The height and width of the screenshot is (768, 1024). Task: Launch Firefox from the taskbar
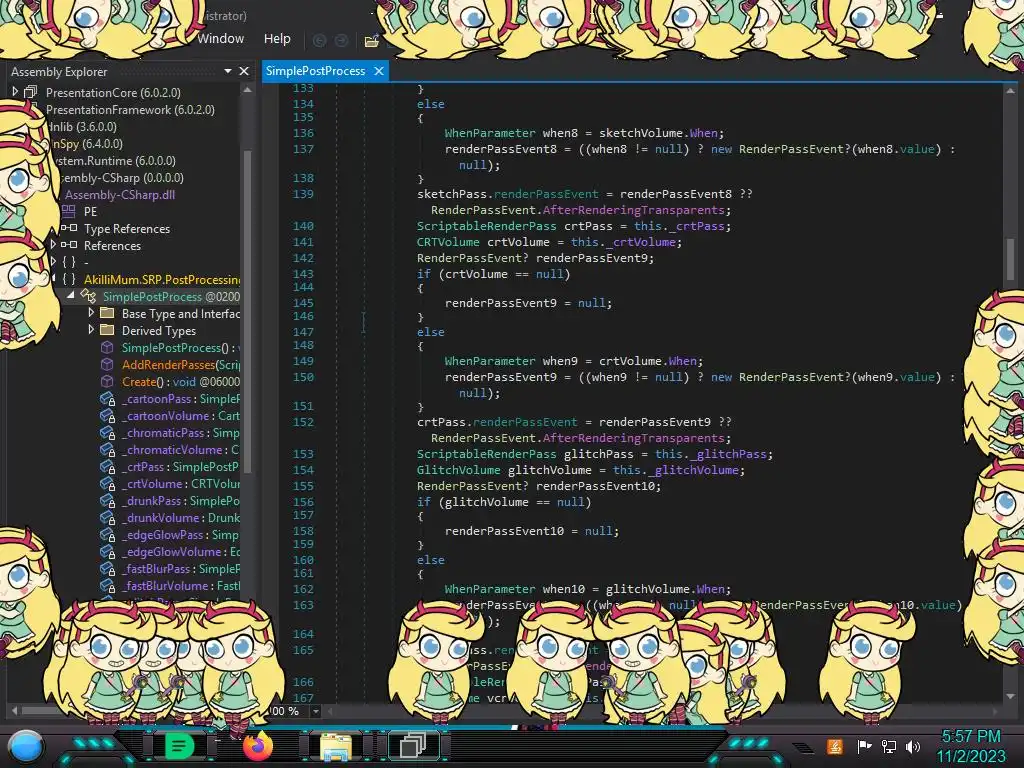(257, 746)
